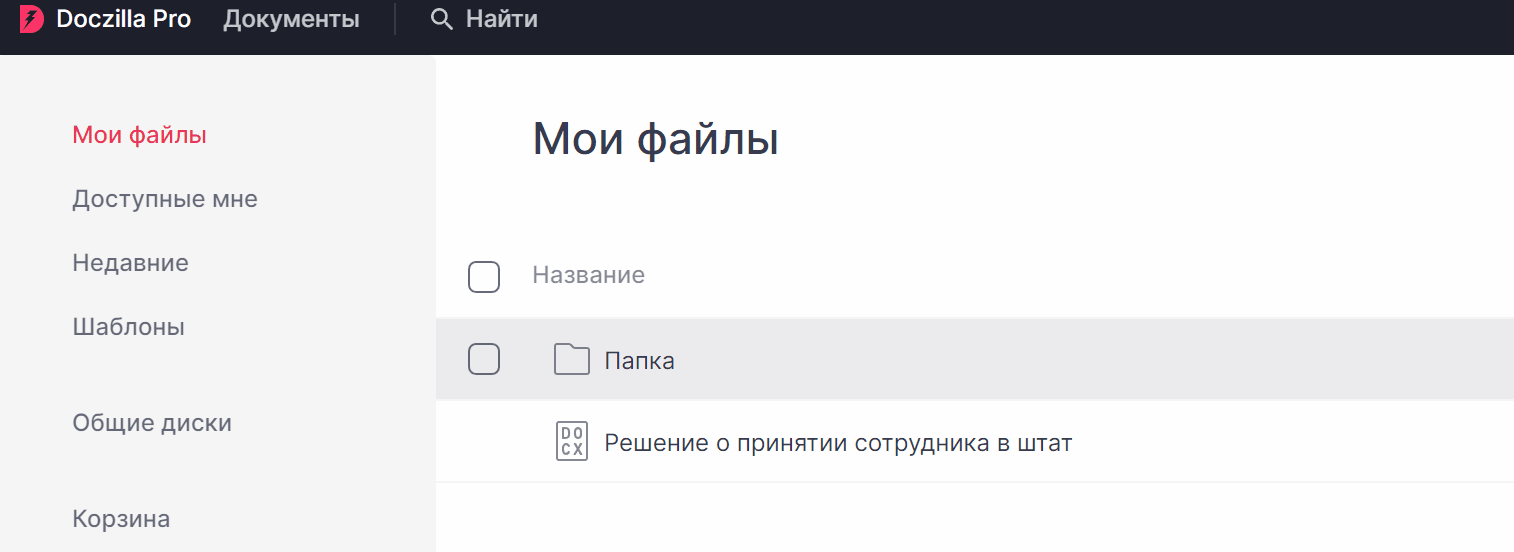
Task: Select Мои файлы in the sidebar
Action: click(140, 135)
